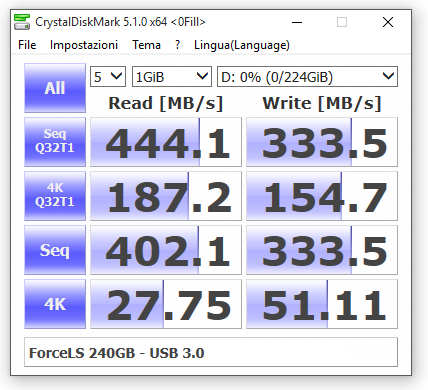Start the Seq test
428x390 pixels.
[55, 250]
